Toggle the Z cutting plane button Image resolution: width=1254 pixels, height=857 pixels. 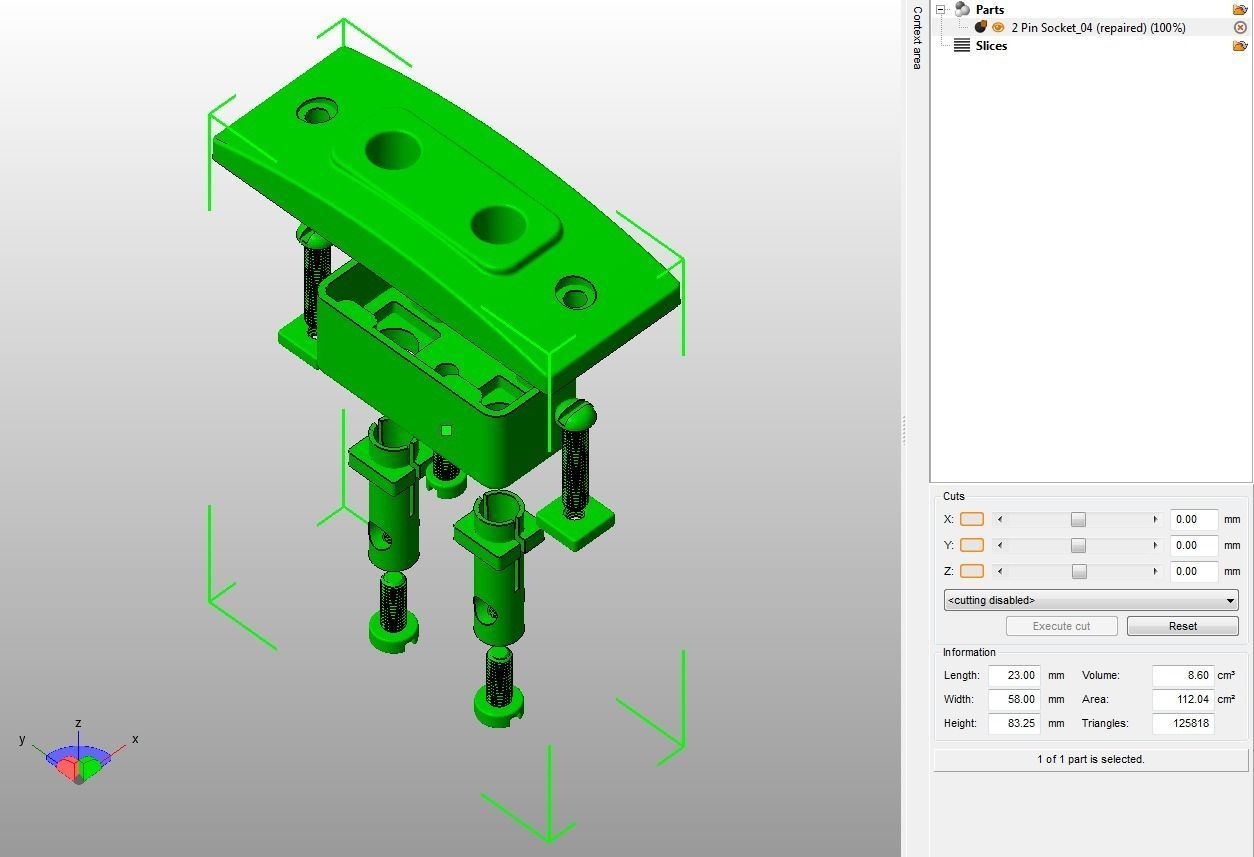point(972,571)
